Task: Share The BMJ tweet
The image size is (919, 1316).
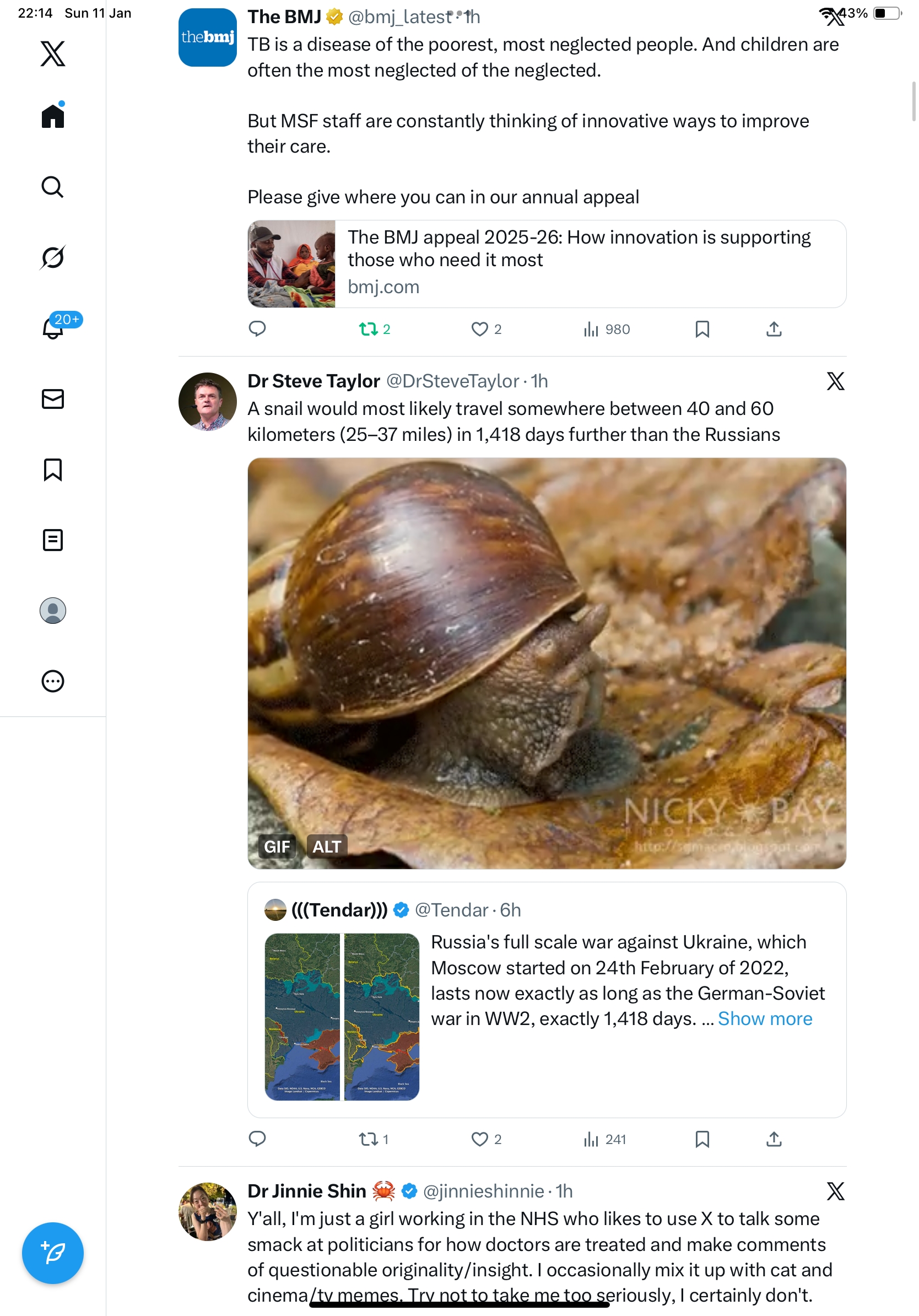Action: click(x=774, y=329)
